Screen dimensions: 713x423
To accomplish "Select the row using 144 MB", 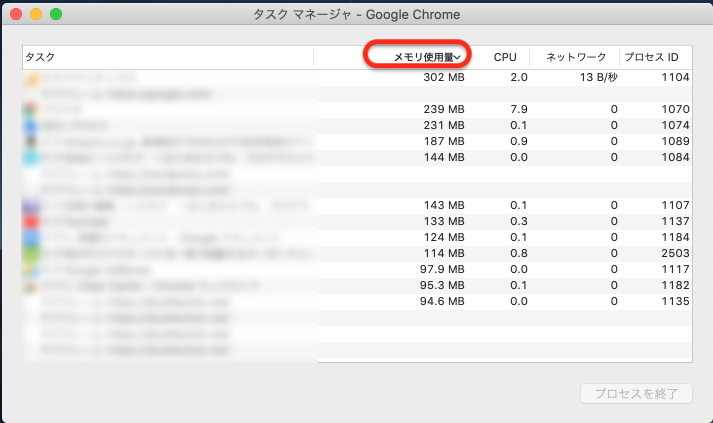I will coord(357,157).
